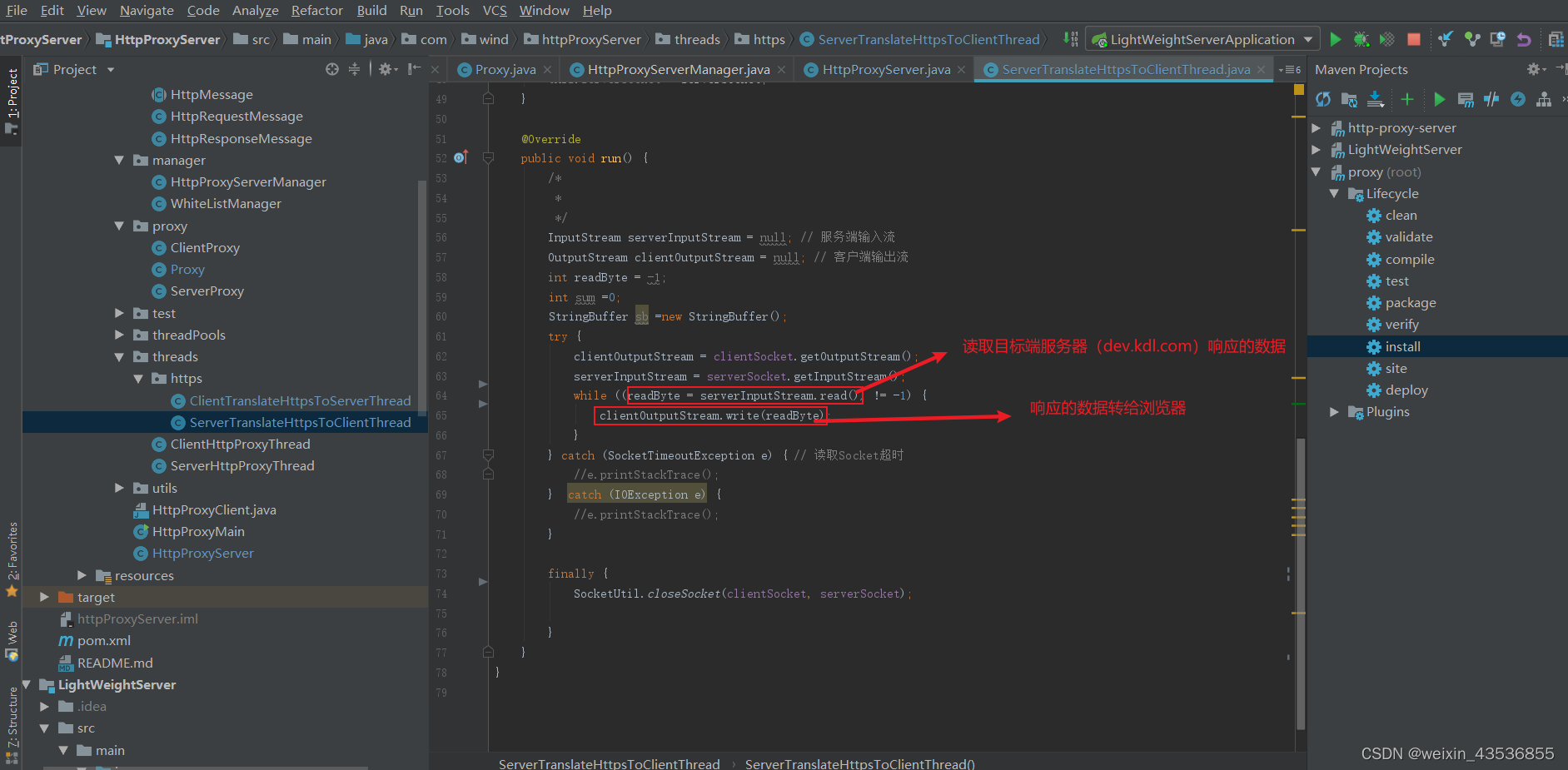The height and width of the screenshot is (770, 1568).
Task: Switch to HttpProxyServerManager.java tab
Action: coord(679,70)
